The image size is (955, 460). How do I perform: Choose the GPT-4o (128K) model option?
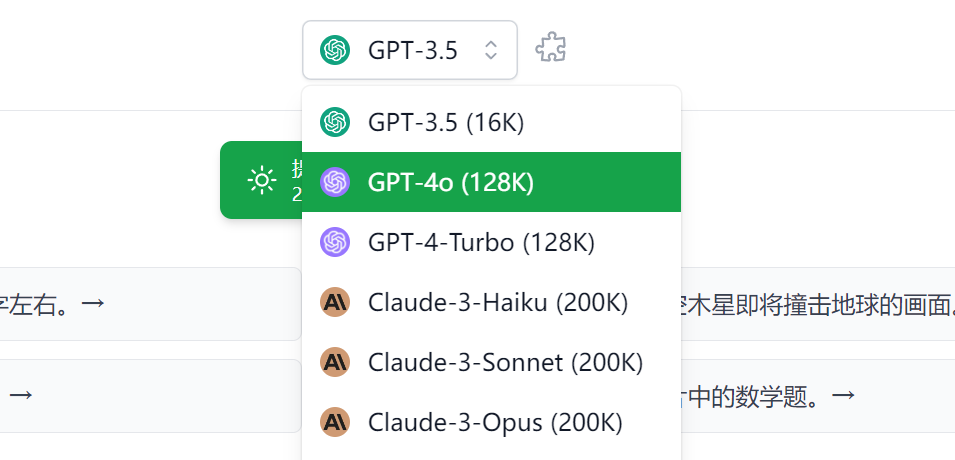pyautogui.click(x=492, y=182)
